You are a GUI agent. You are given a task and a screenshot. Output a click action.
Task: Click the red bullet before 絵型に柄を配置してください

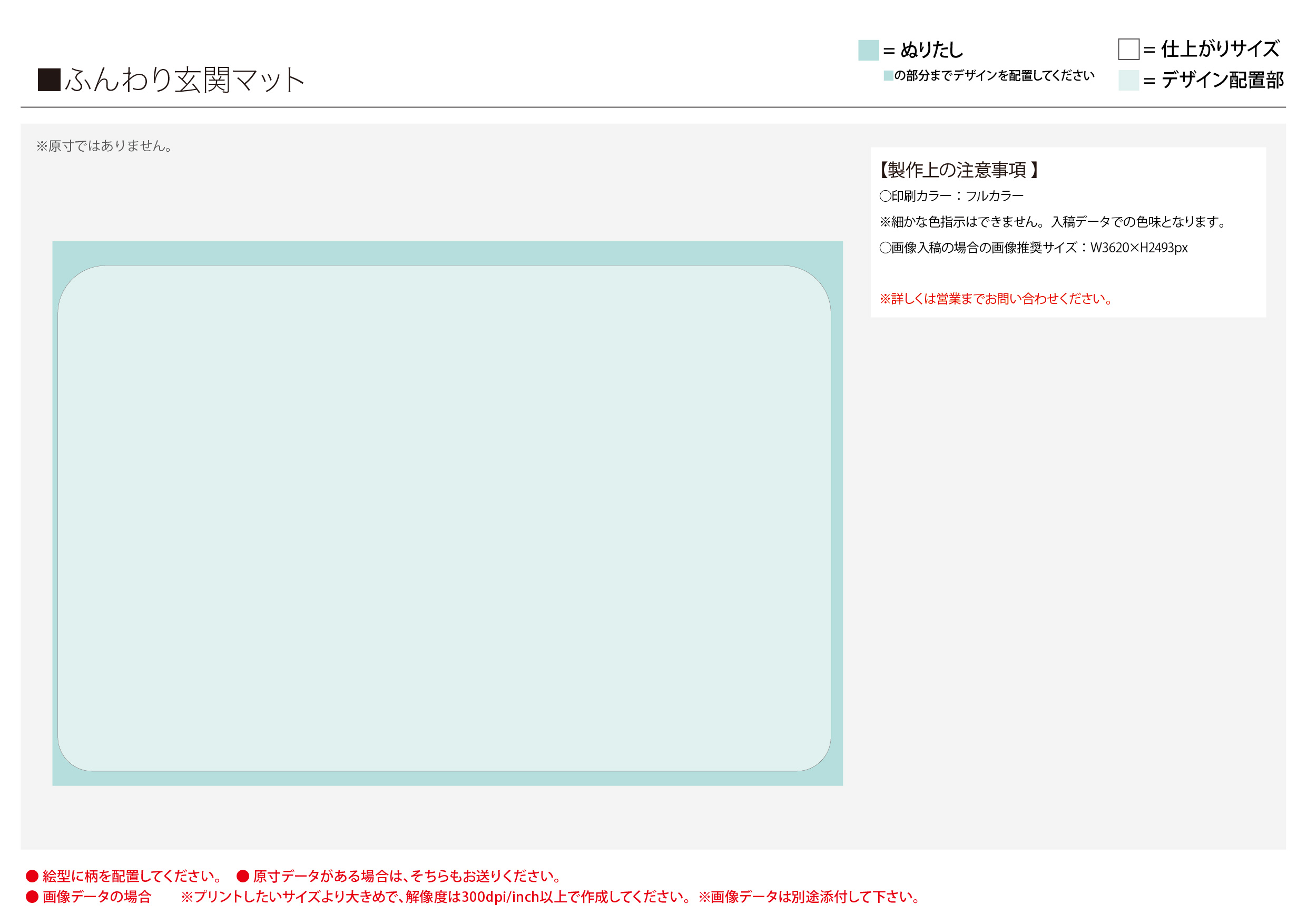(x=33, y=876)
